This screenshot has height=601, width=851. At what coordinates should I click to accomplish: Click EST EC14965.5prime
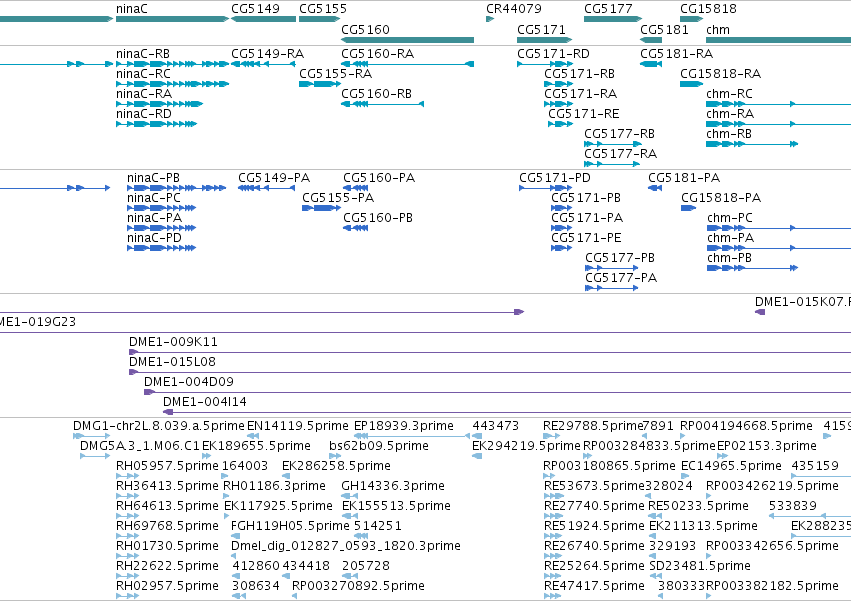(x=731, y=466)
